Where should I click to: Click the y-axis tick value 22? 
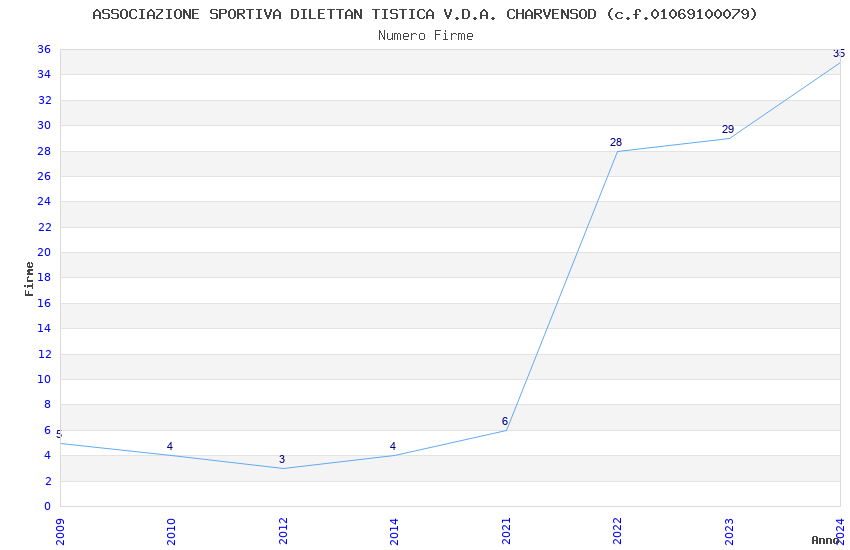[x=44, y=227]
